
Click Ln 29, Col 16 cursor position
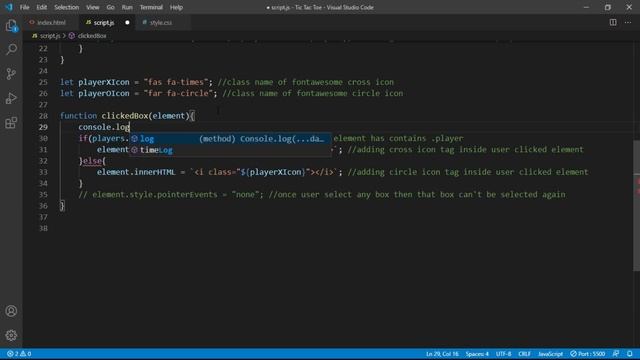(x=442, y=354)
